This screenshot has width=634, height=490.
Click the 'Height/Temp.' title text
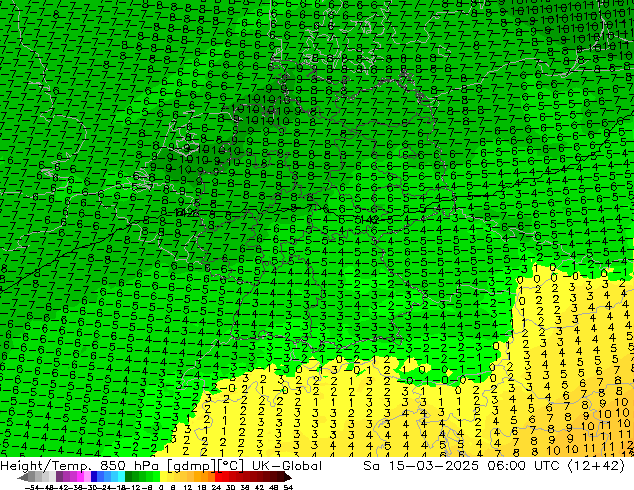(x=45, y=466)
